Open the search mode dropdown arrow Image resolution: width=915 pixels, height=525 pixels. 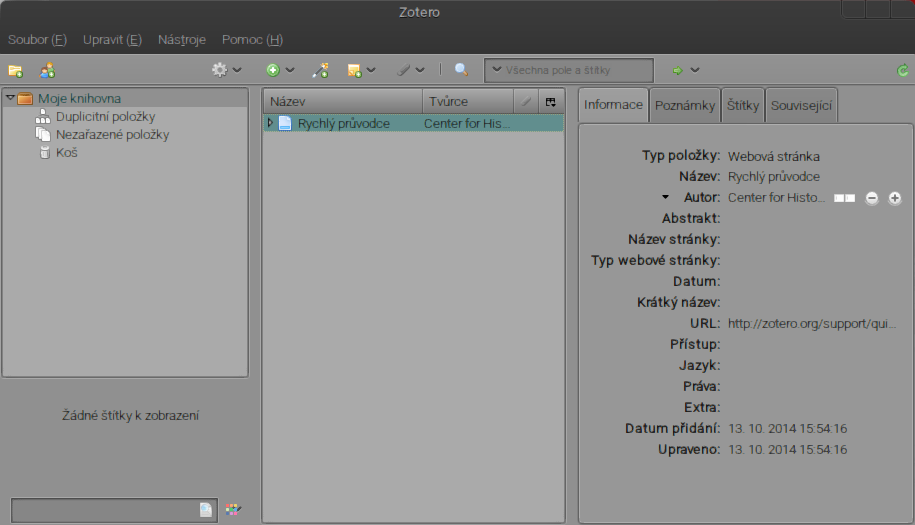(497, 69)
